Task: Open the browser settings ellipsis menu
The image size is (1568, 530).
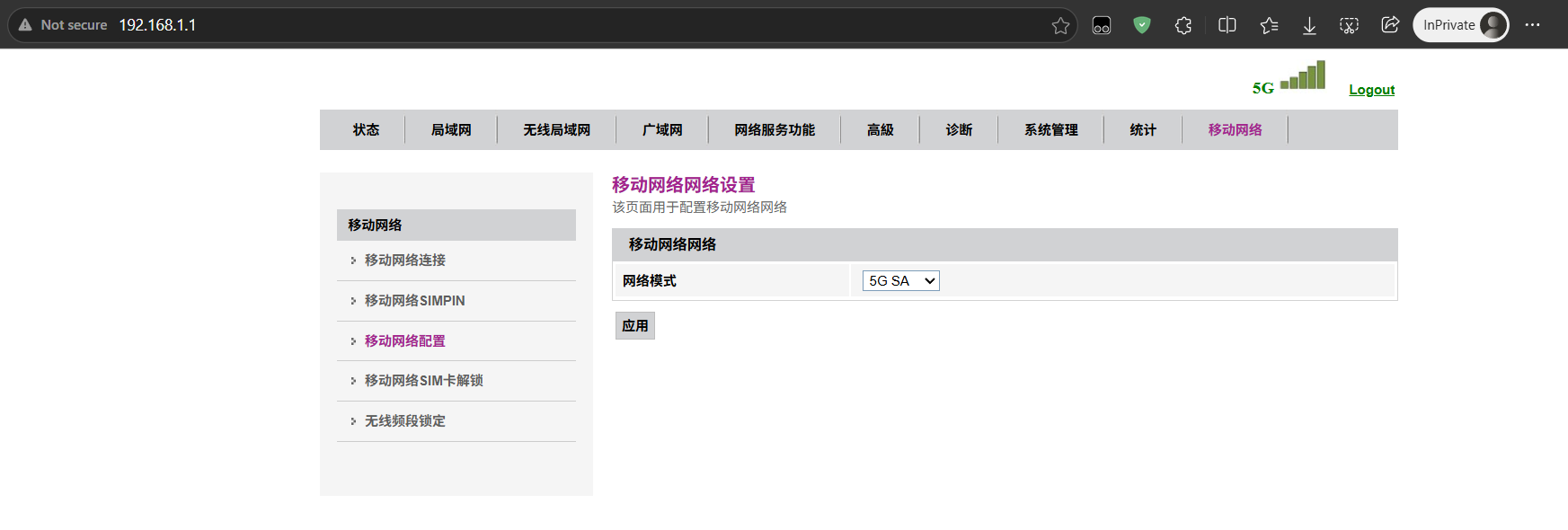Action: coord(1532,25)
